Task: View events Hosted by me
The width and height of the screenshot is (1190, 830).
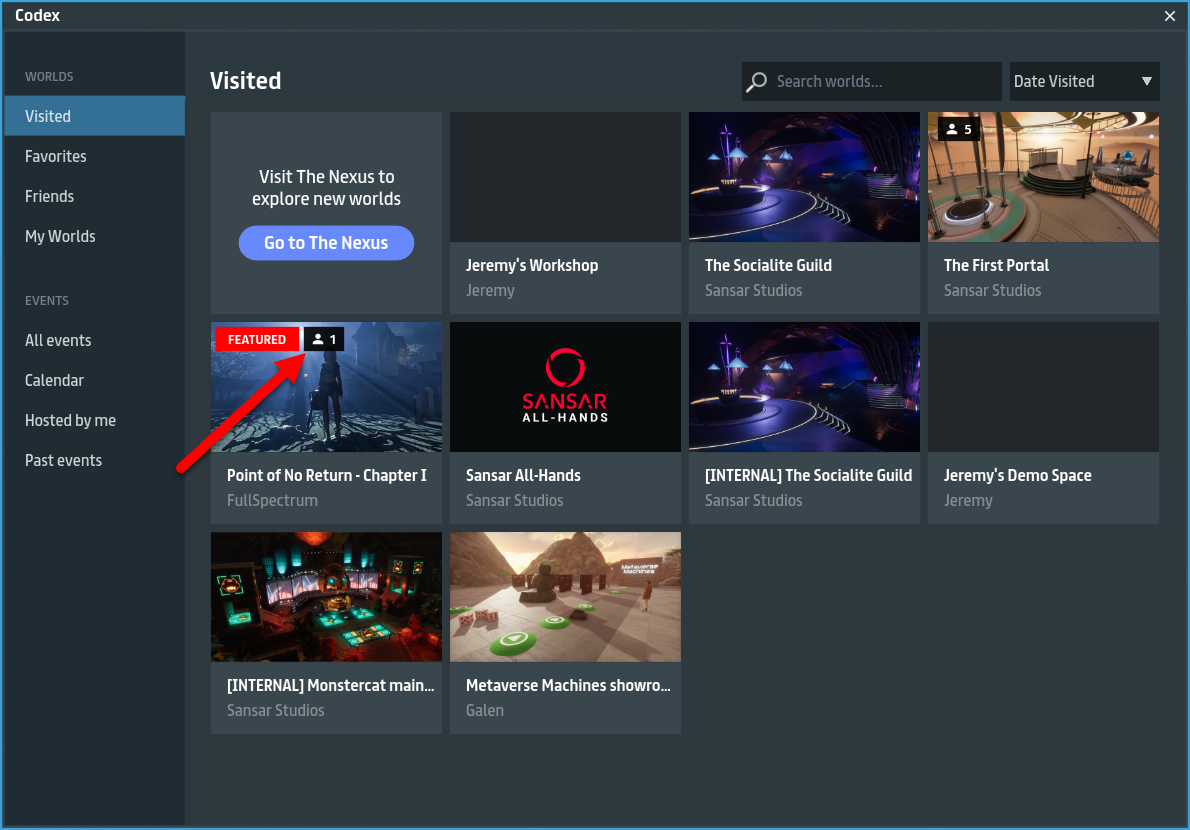Action: click(x=70, y=420)
